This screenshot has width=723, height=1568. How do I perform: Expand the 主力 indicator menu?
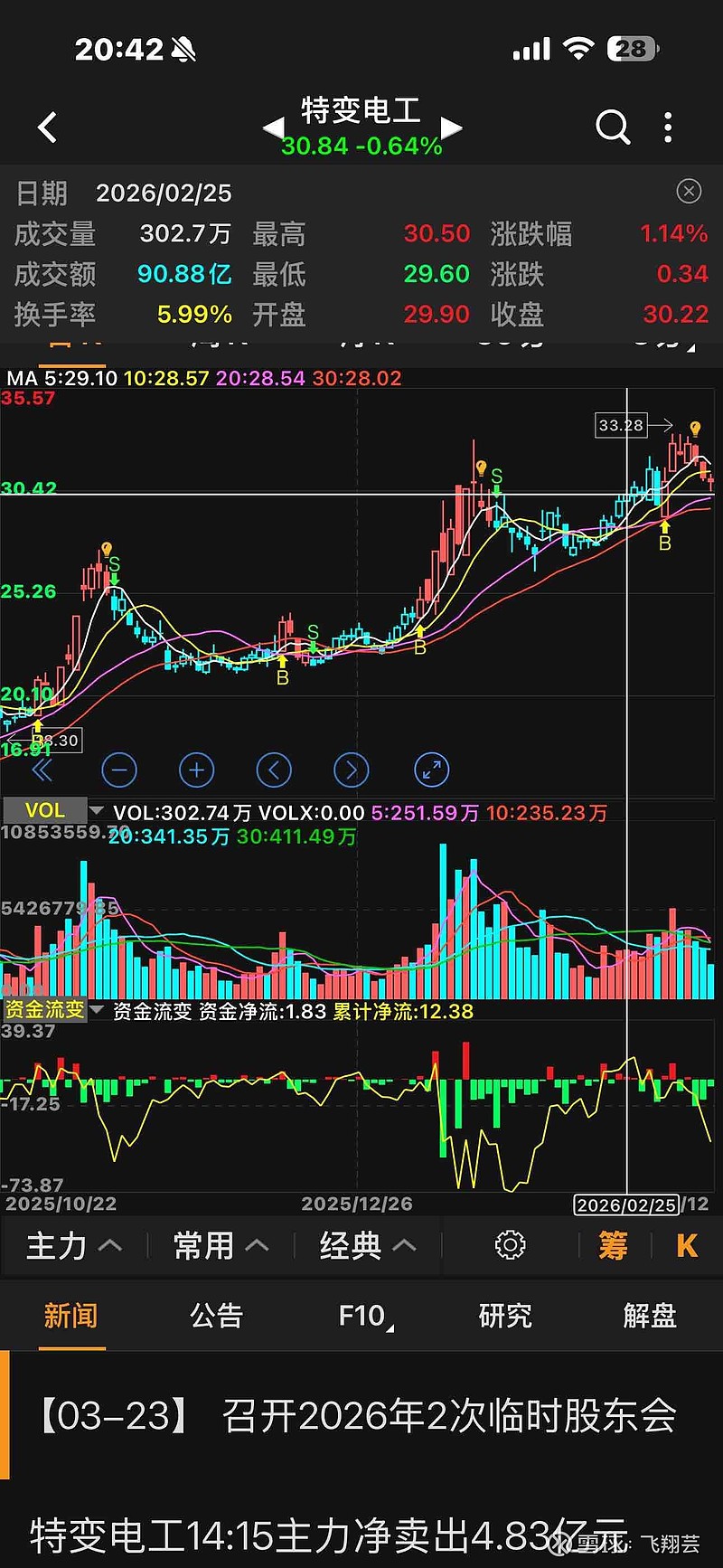74,1245
